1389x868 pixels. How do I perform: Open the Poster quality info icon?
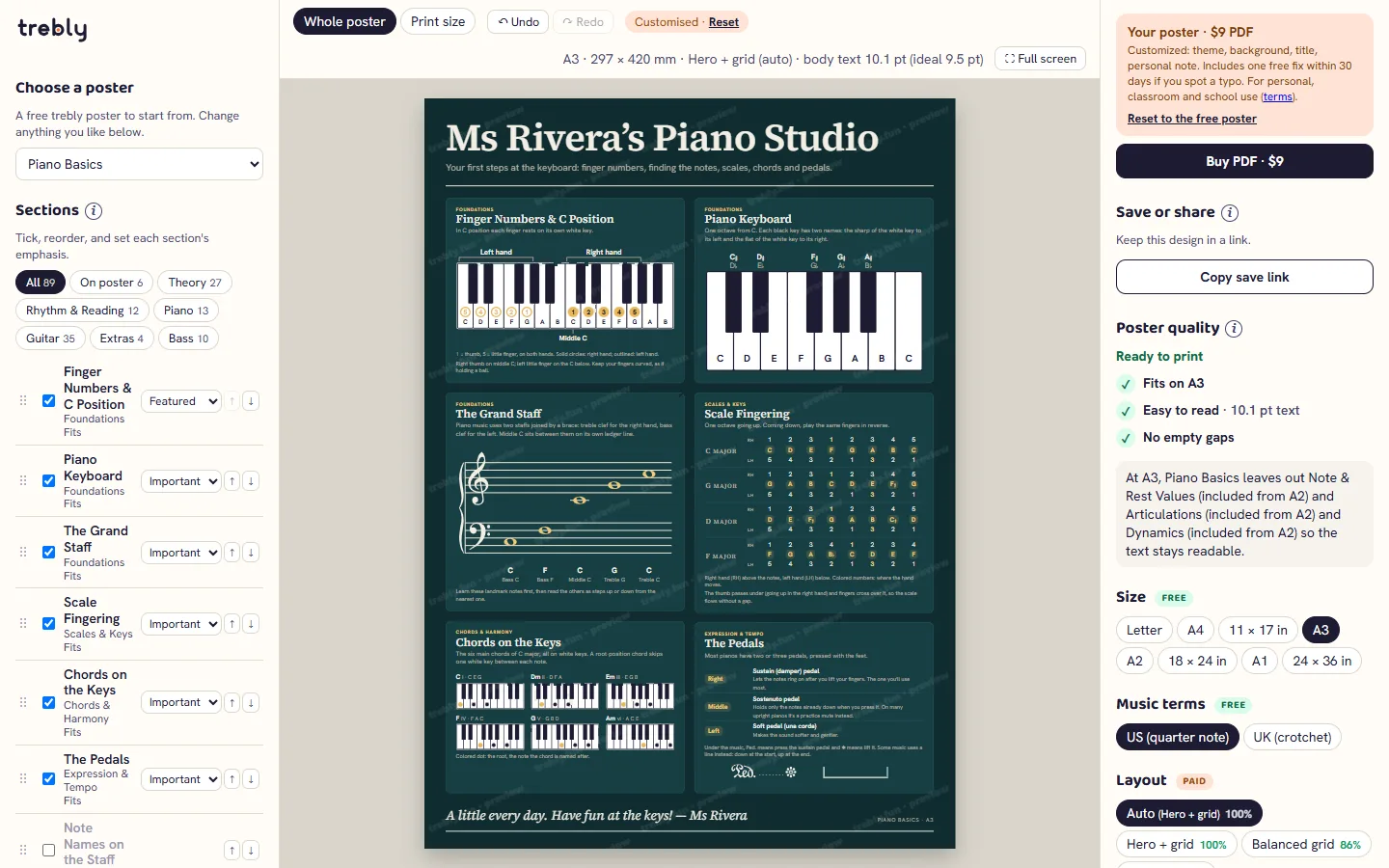(x=1234, y=329)
